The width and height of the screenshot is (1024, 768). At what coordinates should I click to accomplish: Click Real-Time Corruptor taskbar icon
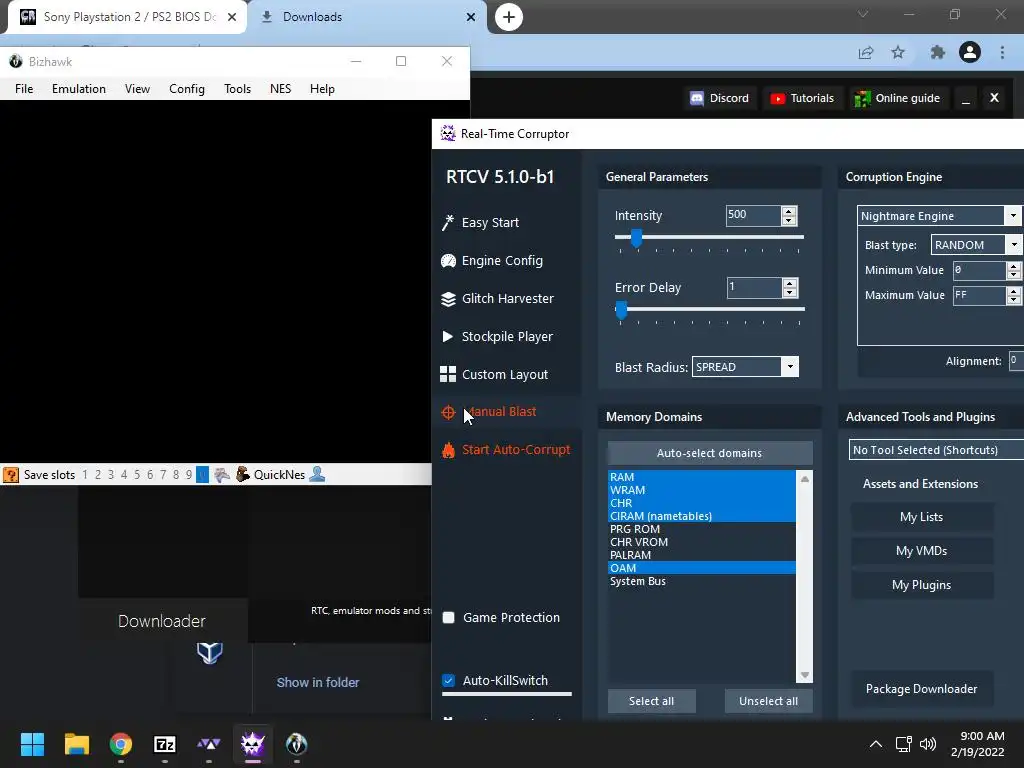click(x=253, y=744)
